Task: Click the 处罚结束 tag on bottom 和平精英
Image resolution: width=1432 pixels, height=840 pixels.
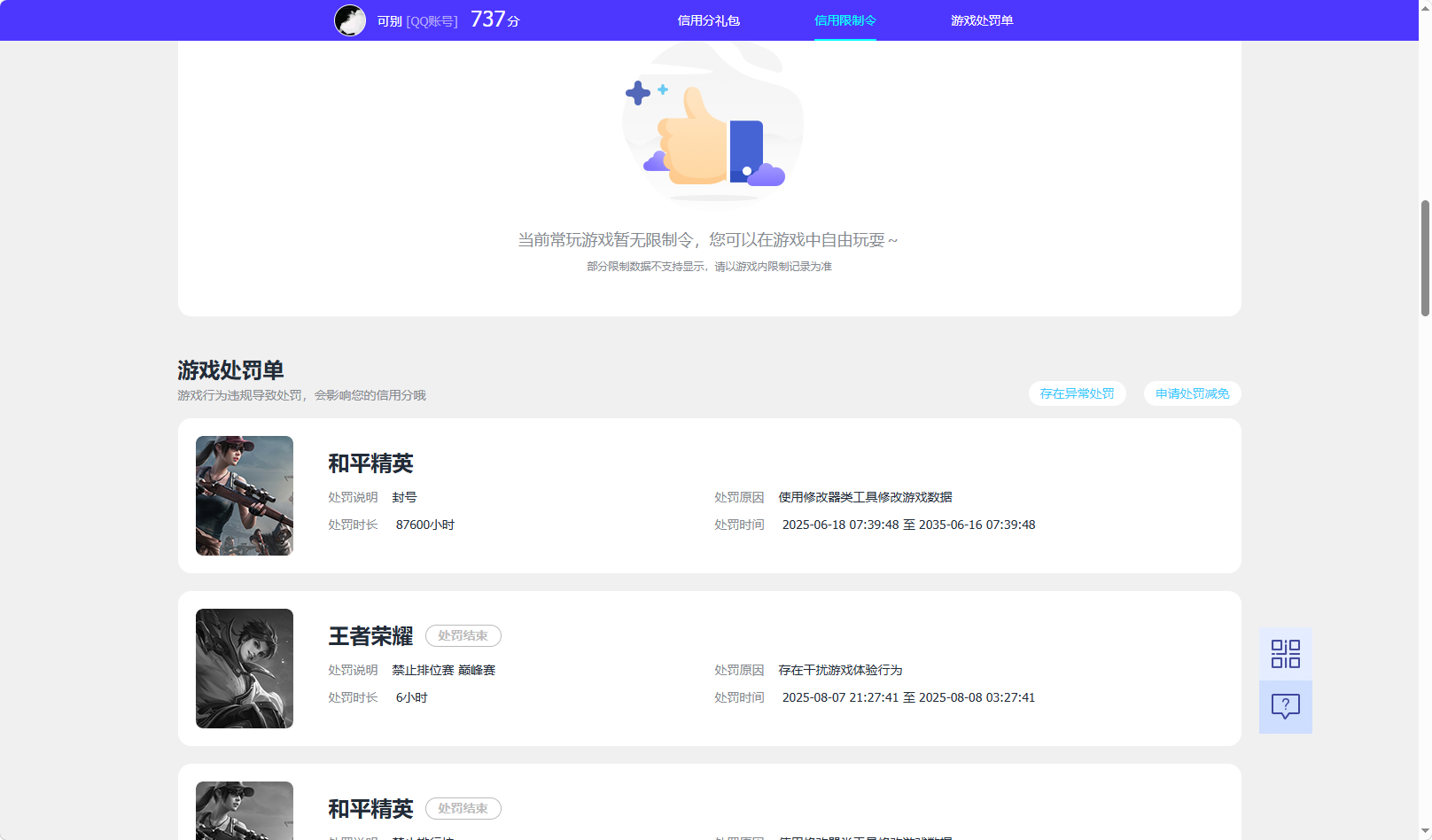Action: (x=463, y=808)
